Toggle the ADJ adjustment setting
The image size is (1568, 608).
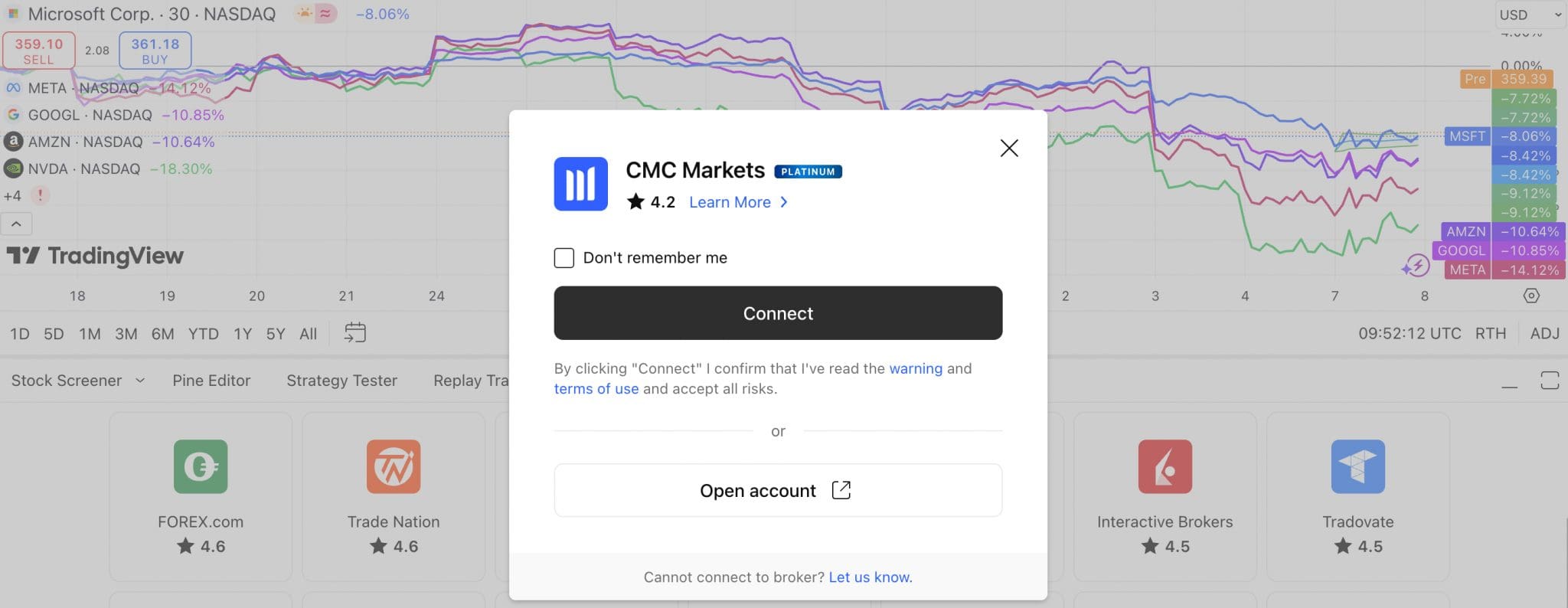pos(1545,334)
